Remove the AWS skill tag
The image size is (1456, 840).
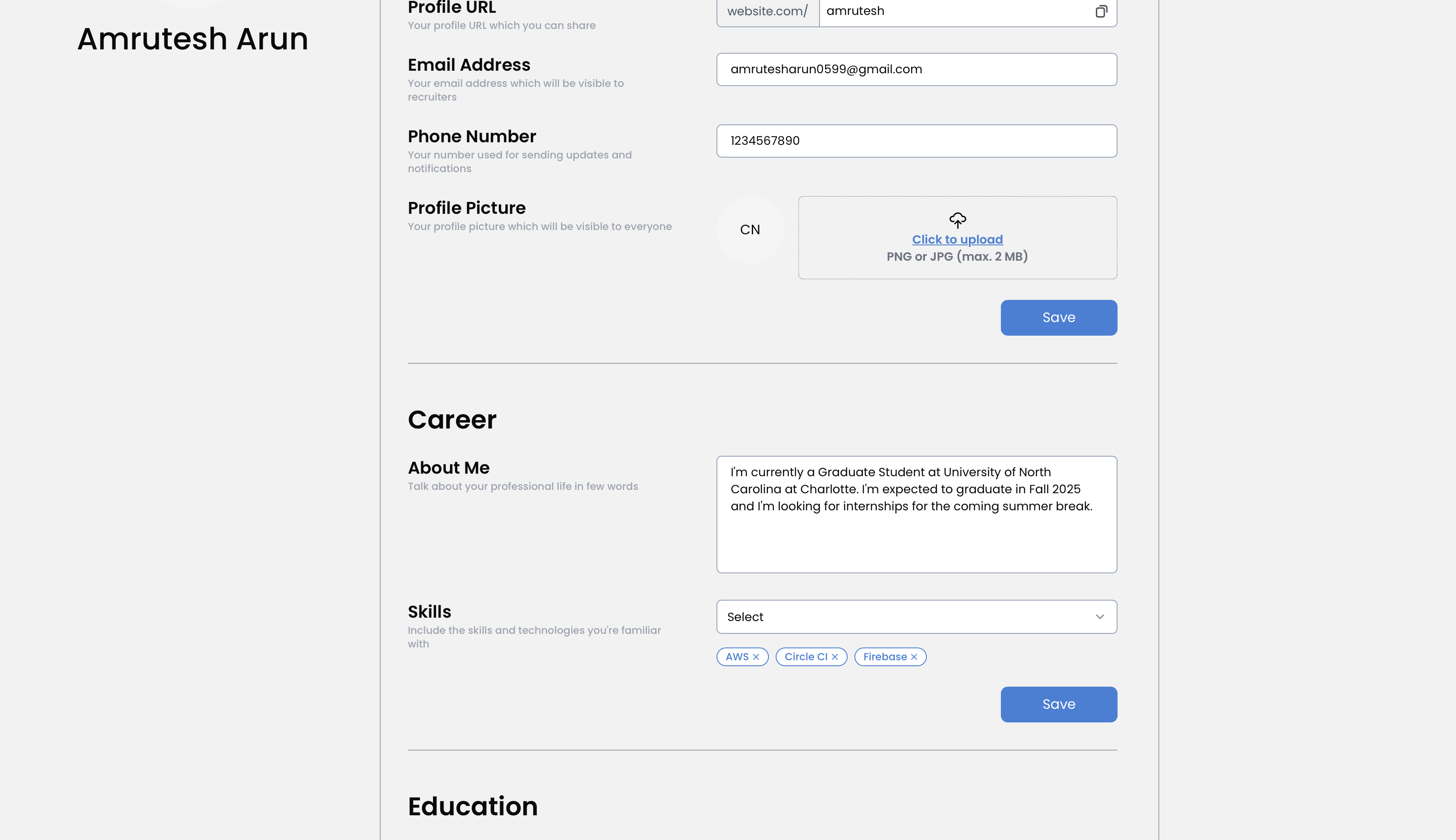[756, 656]
